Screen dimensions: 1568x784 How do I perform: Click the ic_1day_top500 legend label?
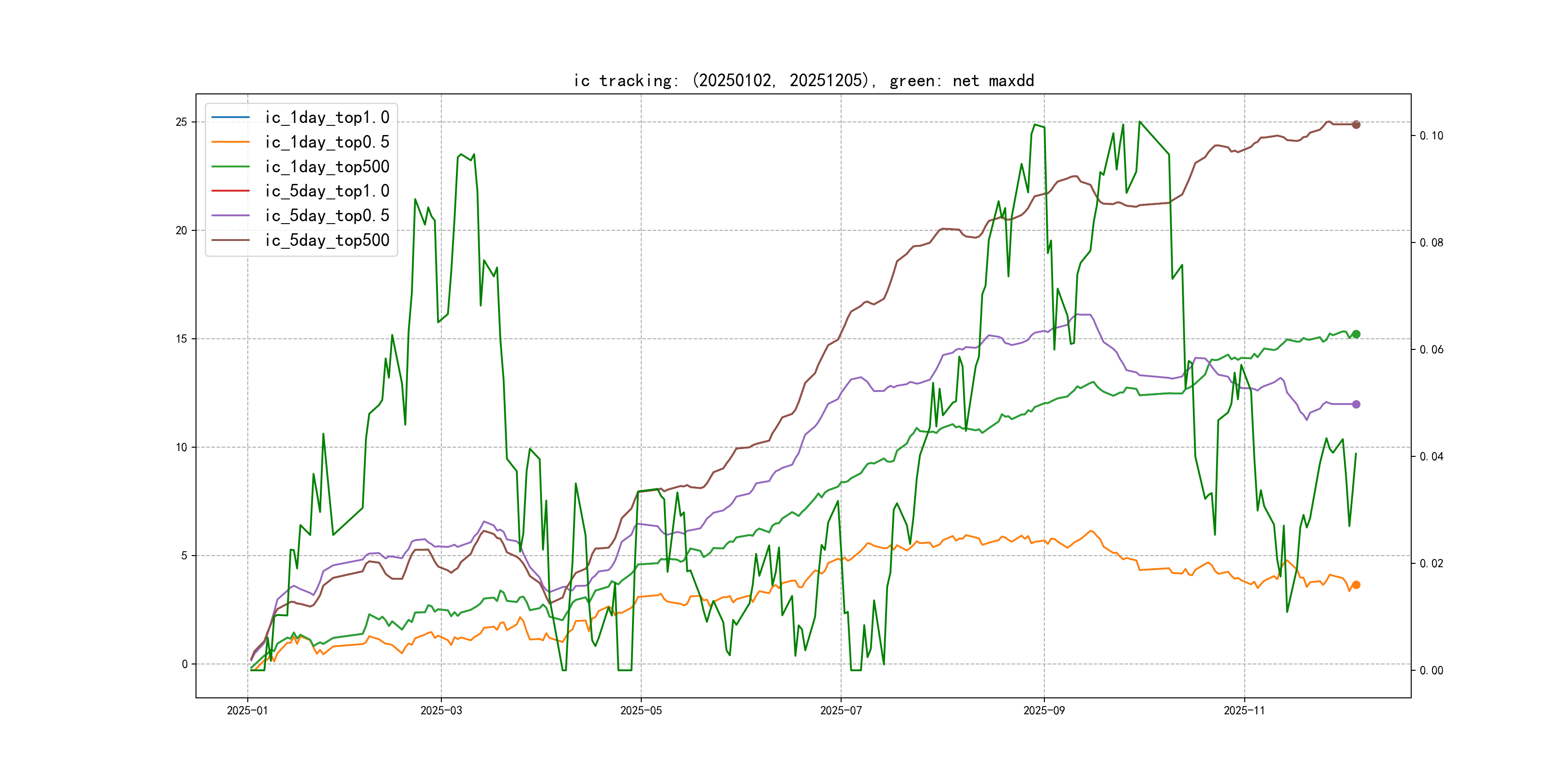(x=327, y=166)
